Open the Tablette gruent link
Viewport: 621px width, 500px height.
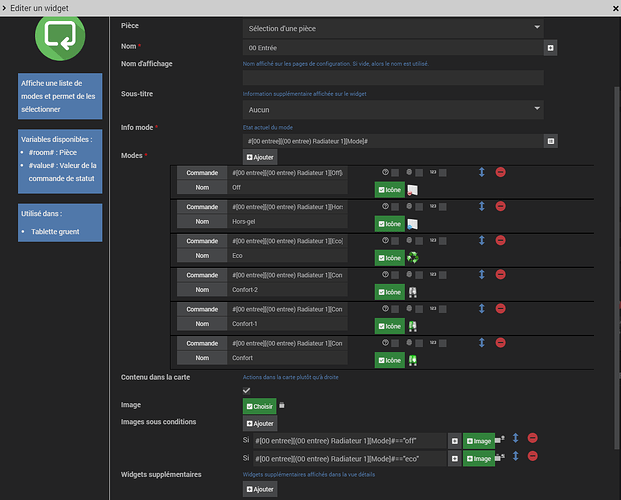55,231
